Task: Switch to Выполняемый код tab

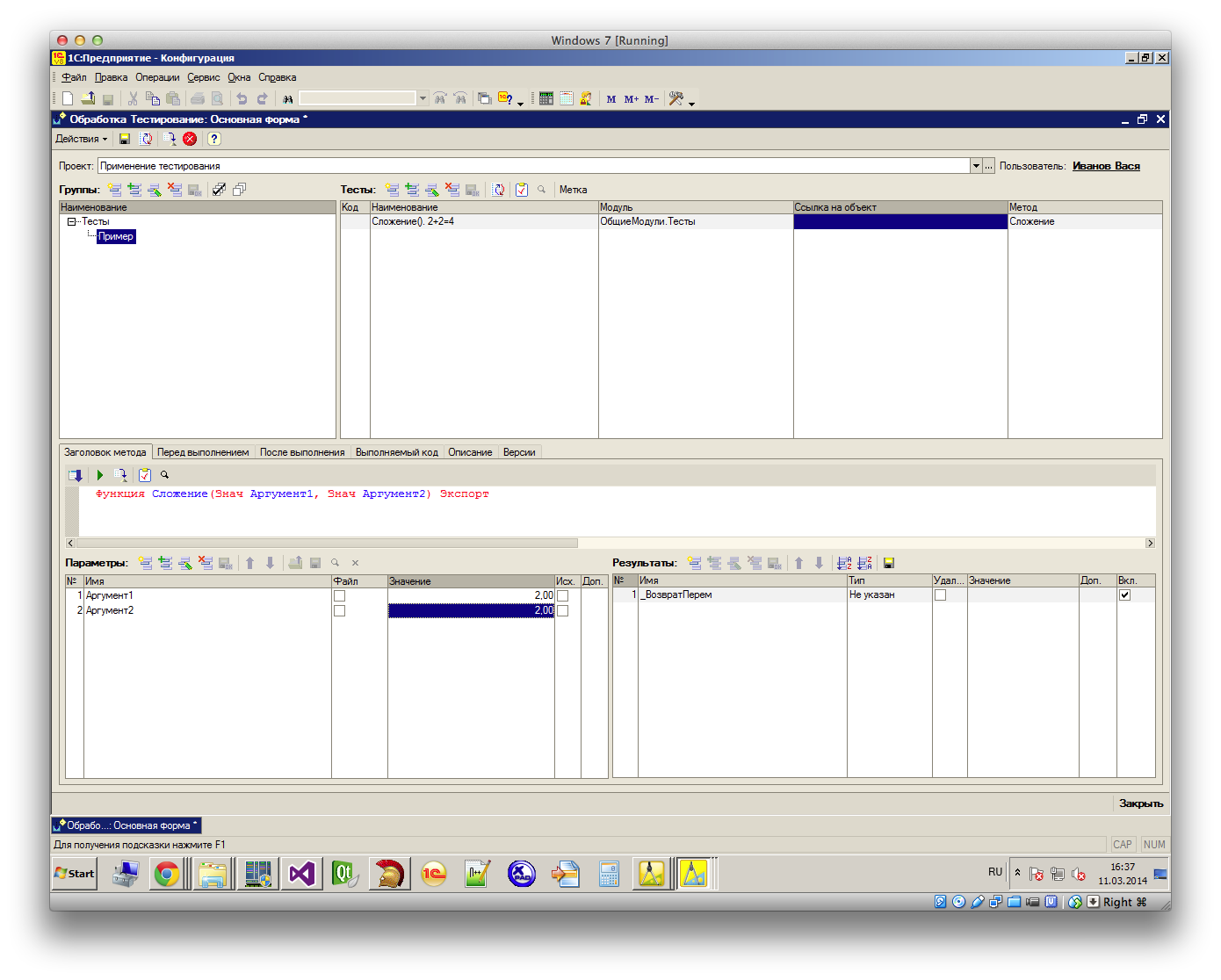Action: point(397,452)
